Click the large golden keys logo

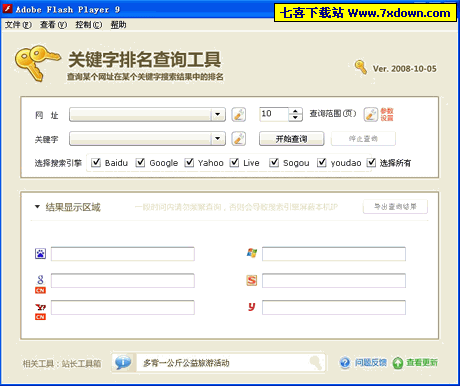point(38,63)
